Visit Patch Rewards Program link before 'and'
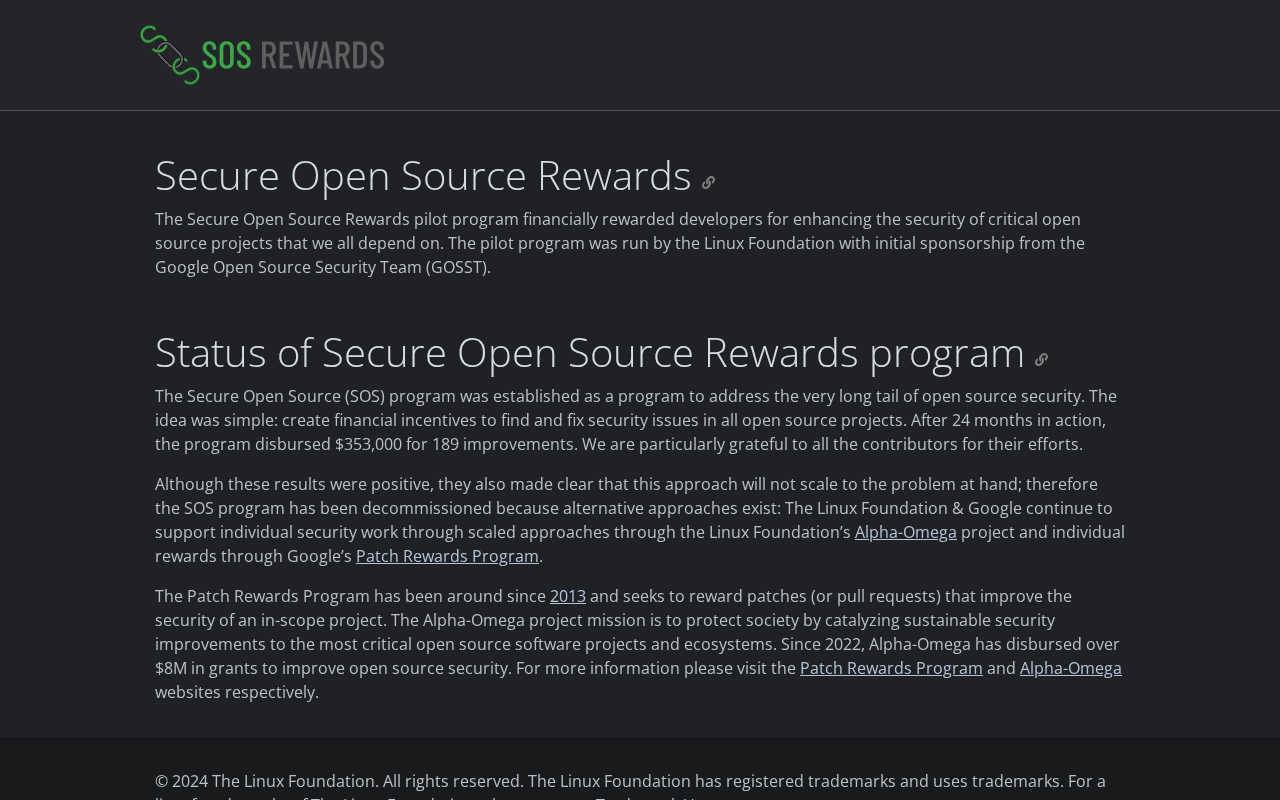This screenshot has width=1280, height=800. 891,668
